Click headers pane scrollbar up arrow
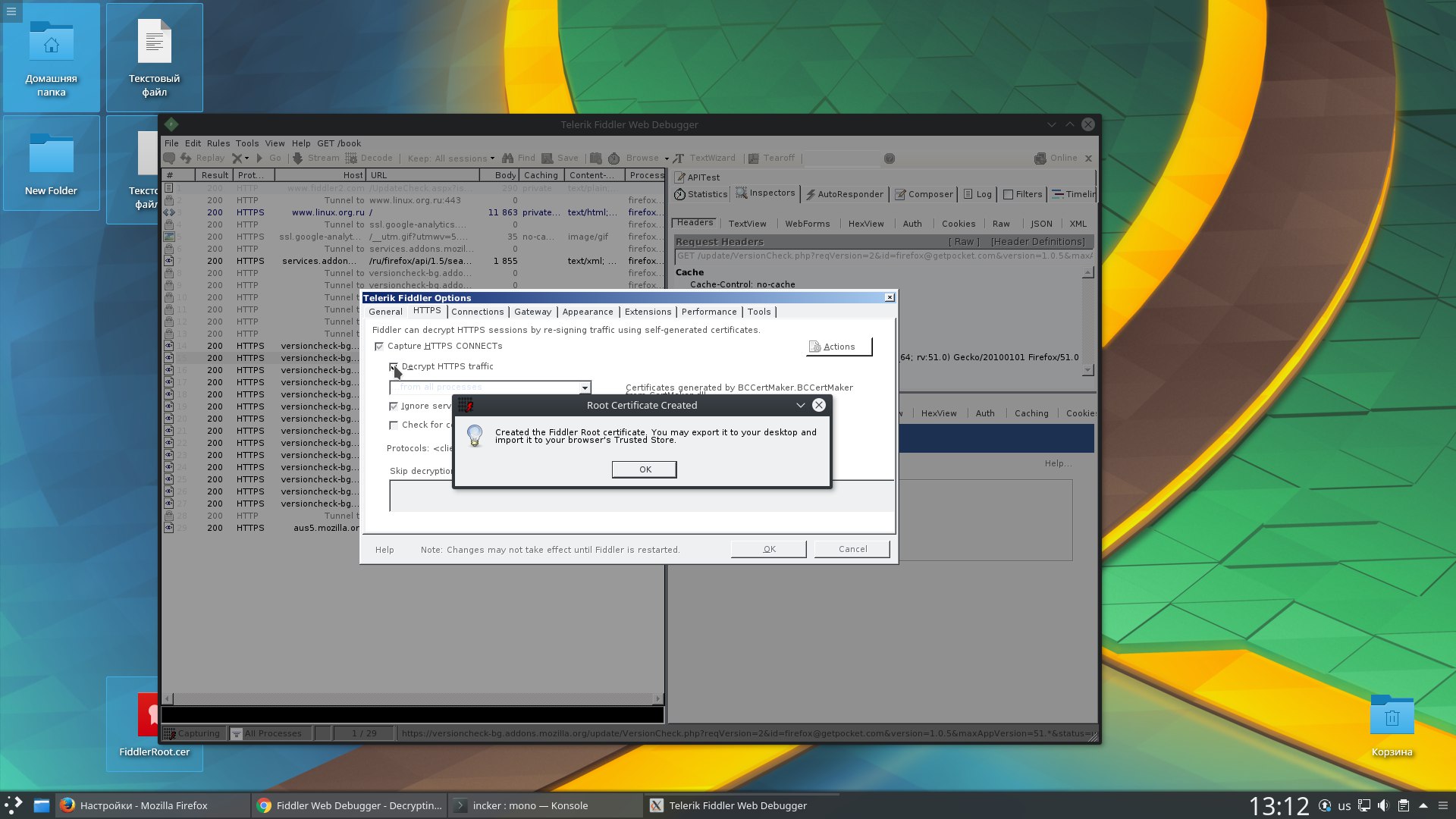Viewport: 1456px width, 819px height. point(1088,272)
